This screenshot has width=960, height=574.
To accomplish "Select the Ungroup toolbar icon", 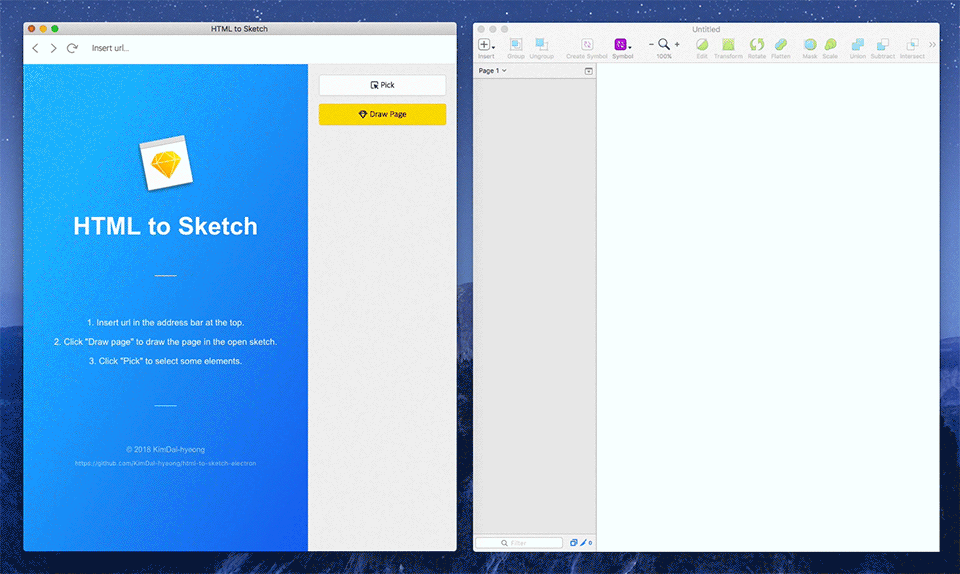I will coord(541,48).
